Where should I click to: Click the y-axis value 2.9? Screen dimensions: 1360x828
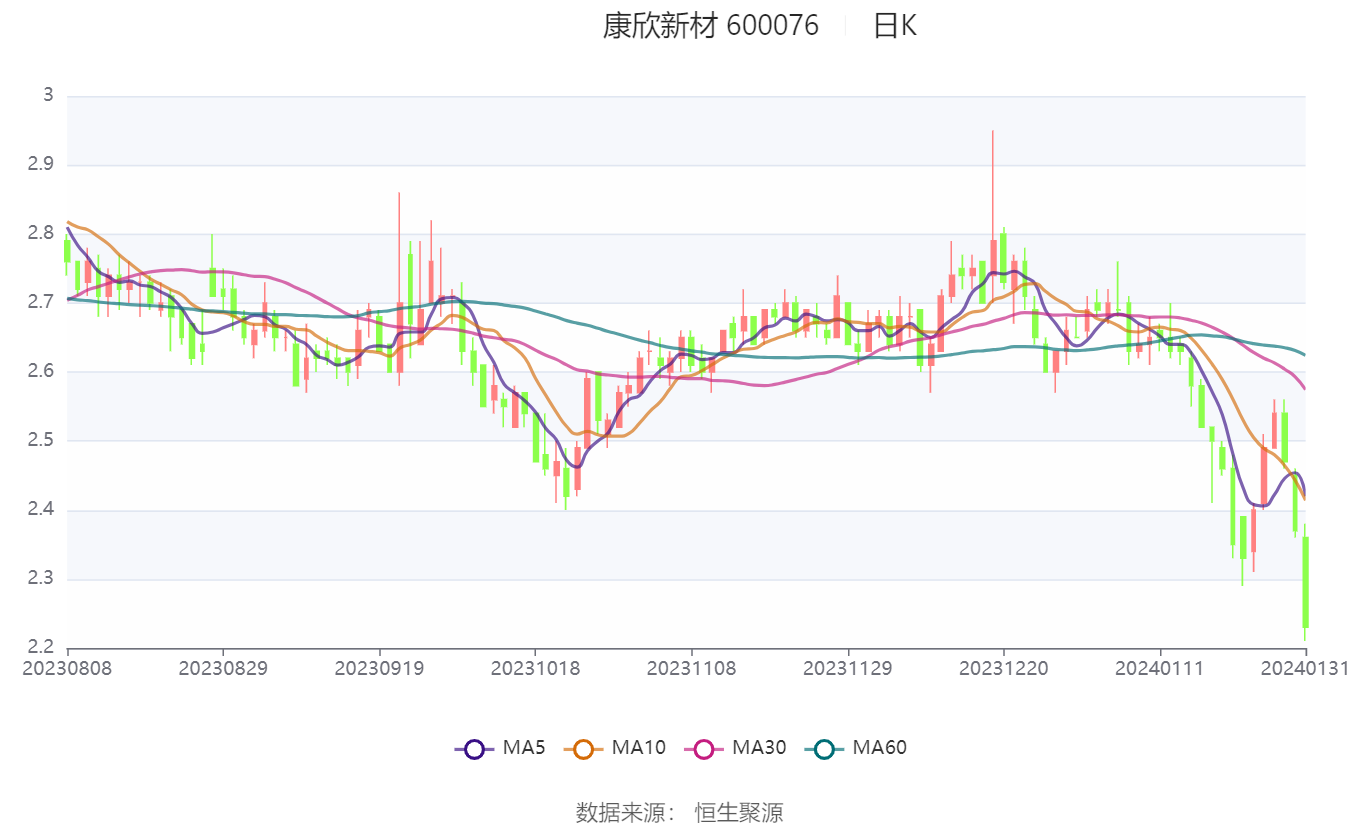click(40, 165)
